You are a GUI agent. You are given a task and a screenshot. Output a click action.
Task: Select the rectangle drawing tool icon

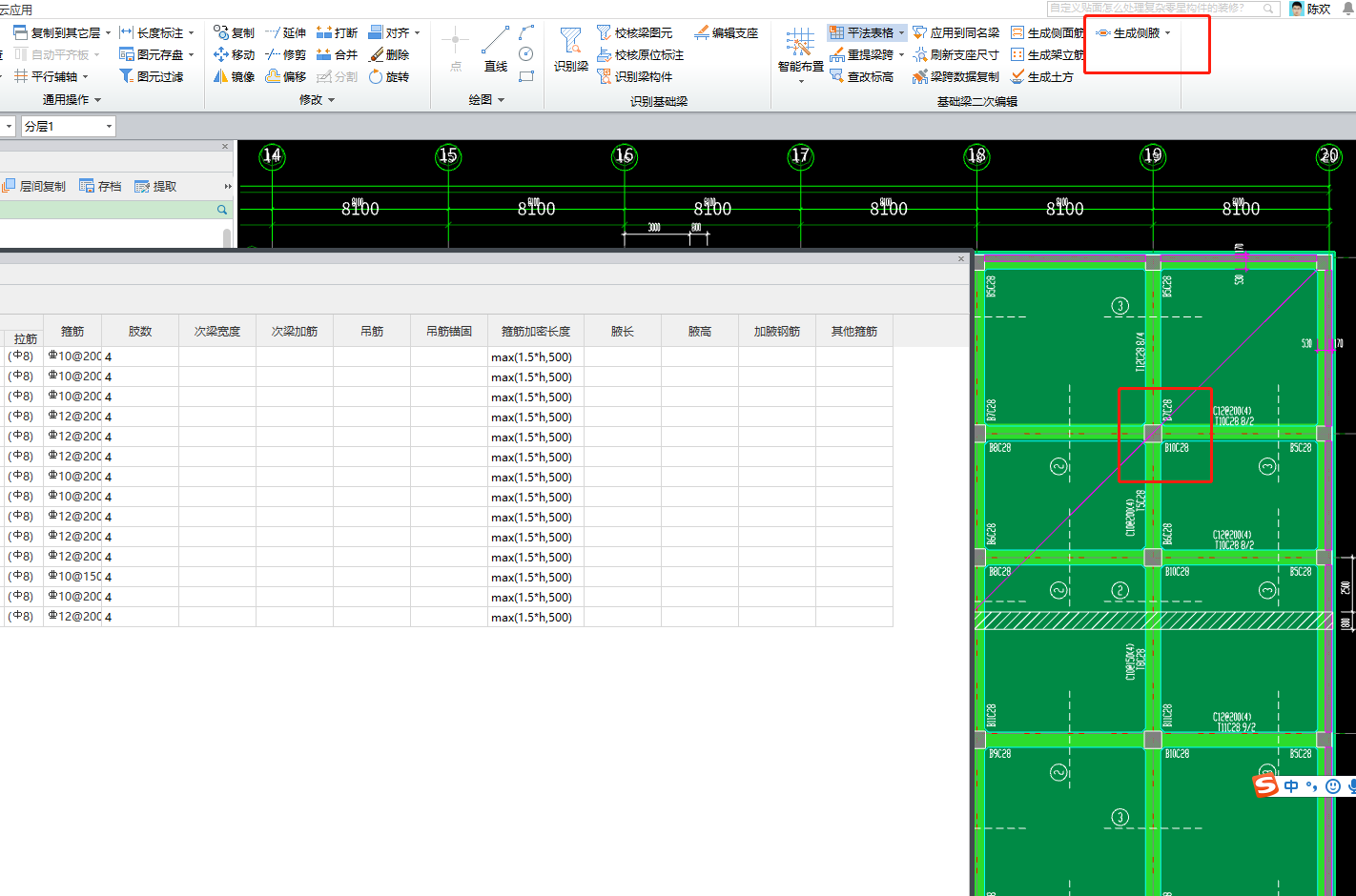pyautogui.click(x=526, y=76)
